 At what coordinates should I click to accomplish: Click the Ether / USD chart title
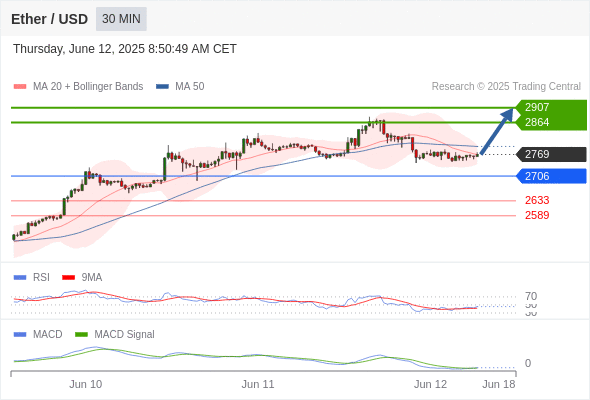[x=49, y=19]
